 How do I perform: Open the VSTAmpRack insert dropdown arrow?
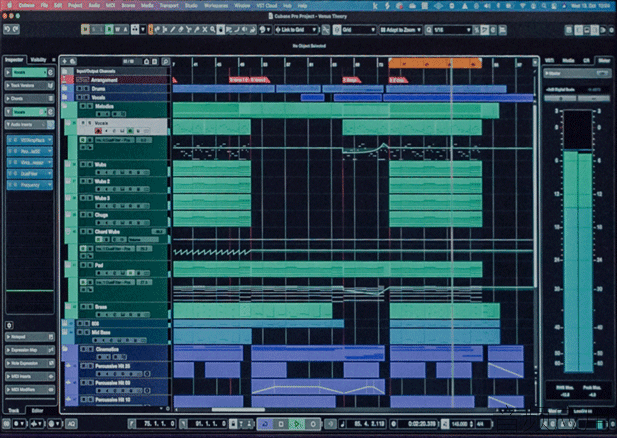[x=50, y=140]
